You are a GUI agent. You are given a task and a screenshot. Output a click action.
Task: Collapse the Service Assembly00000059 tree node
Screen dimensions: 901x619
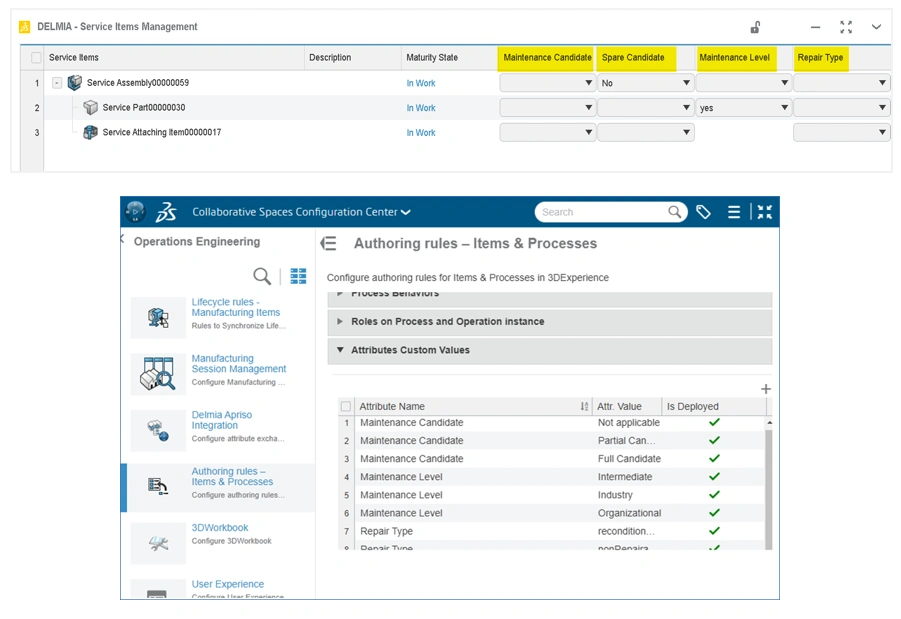click(x=57, y=83)
